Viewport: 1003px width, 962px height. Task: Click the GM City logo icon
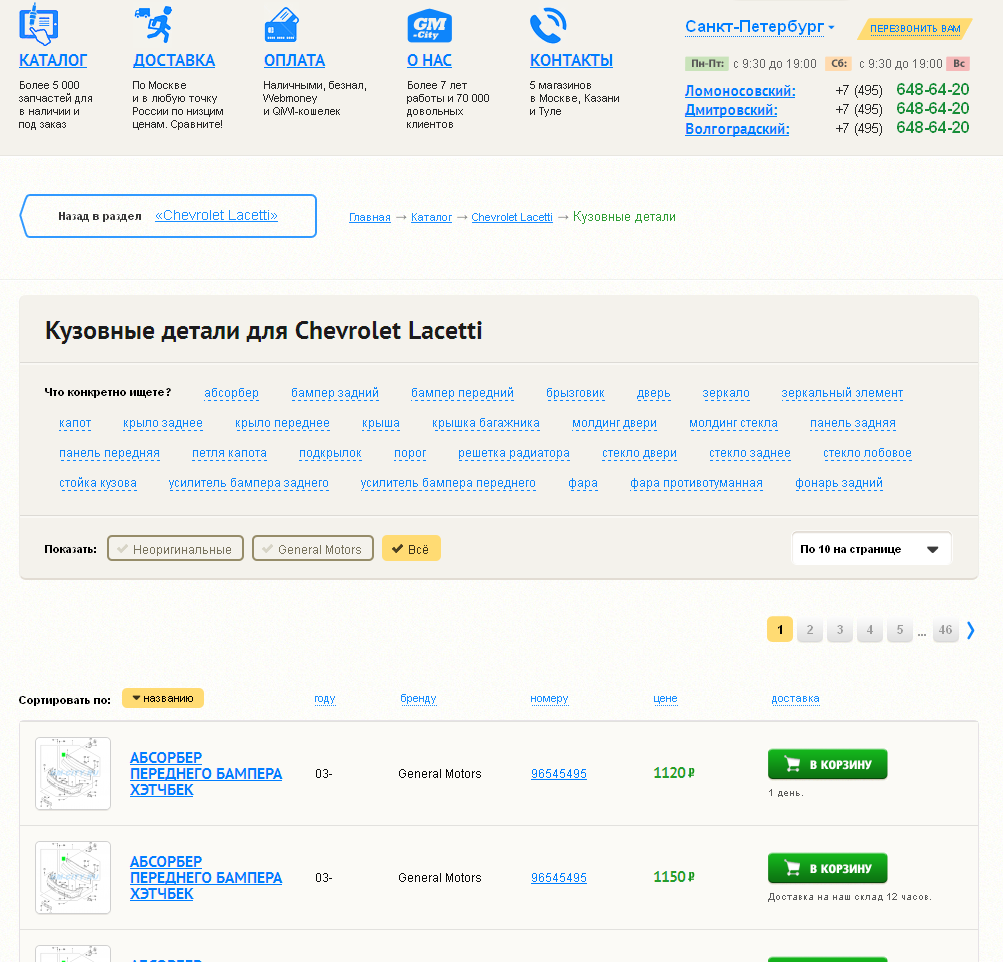pos(429,26)
